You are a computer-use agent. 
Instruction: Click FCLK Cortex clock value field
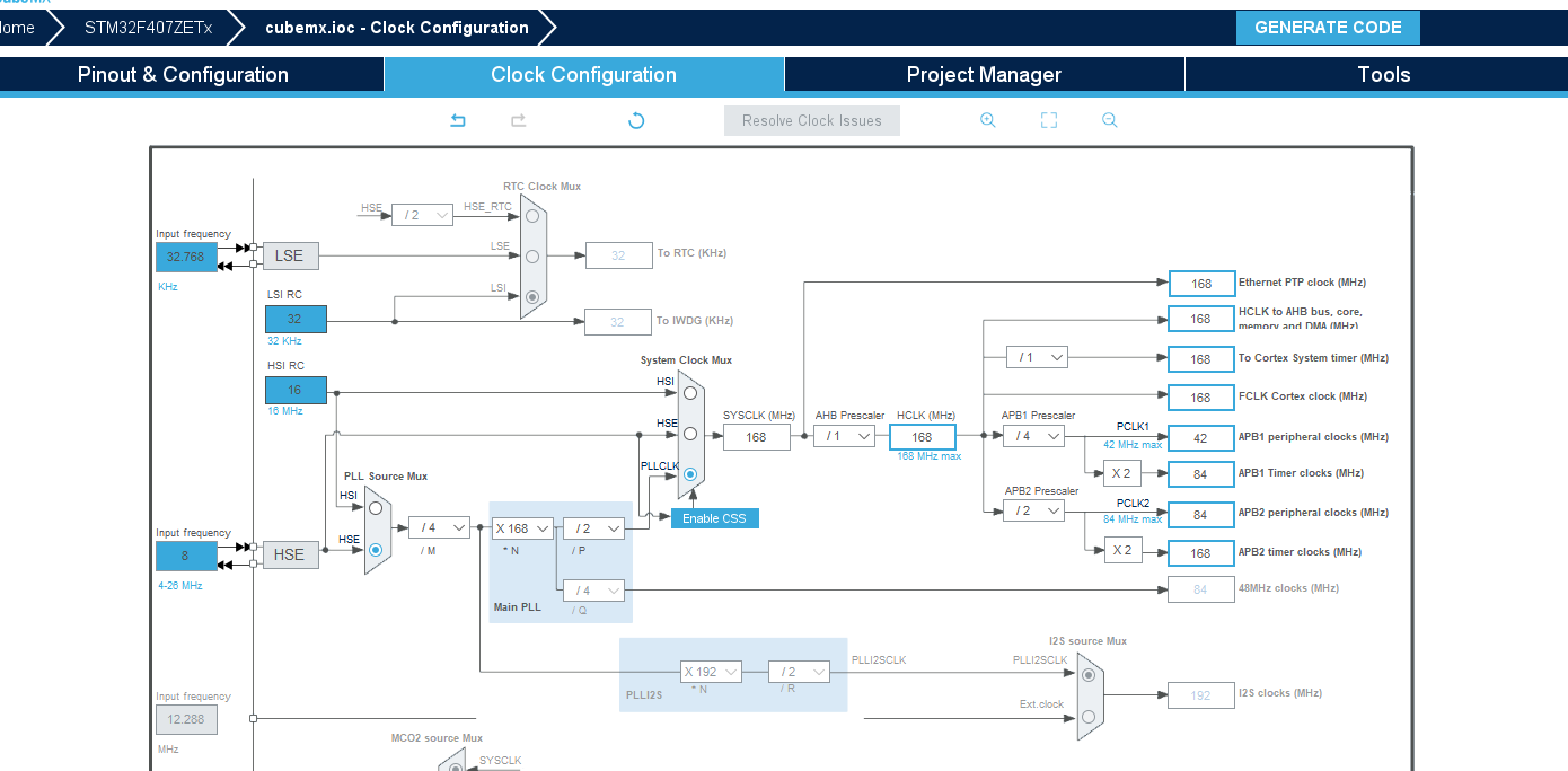[x=1201, y=398]
